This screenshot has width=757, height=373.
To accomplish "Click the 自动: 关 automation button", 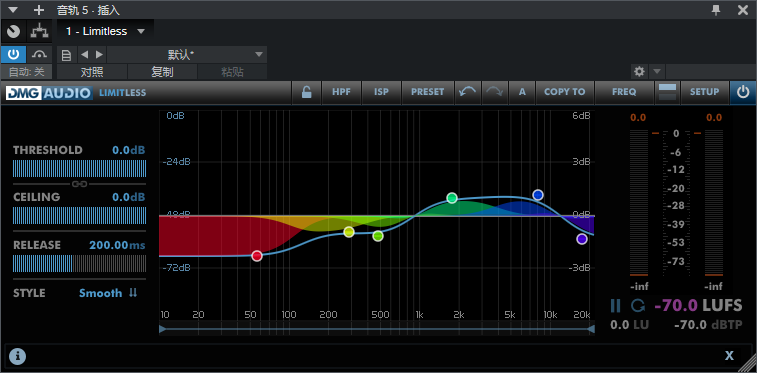I will [27, 72].
